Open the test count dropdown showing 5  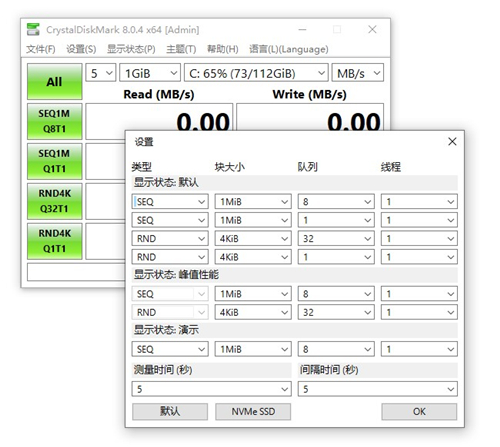[x=101, y=73]
